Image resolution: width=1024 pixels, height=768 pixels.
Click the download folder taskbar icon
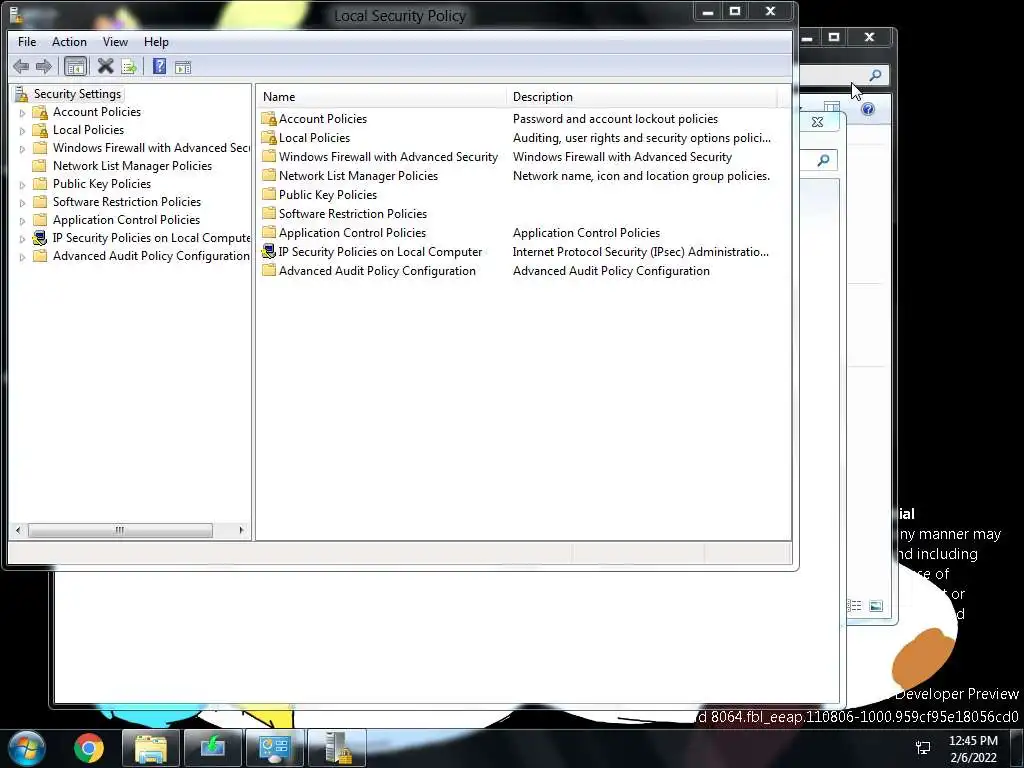point(213,748)
